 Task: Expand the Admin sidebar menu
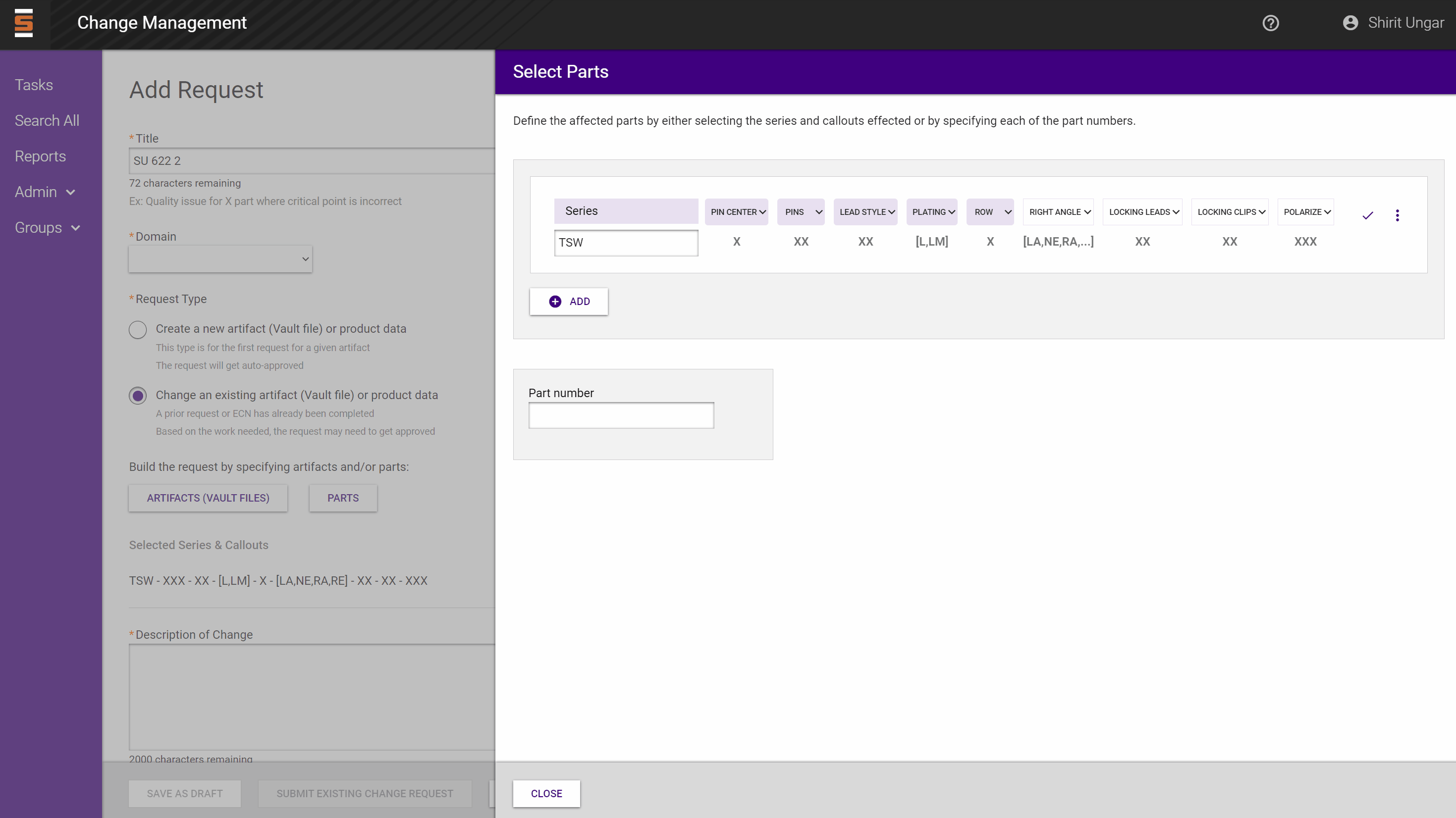click(45, 192)
